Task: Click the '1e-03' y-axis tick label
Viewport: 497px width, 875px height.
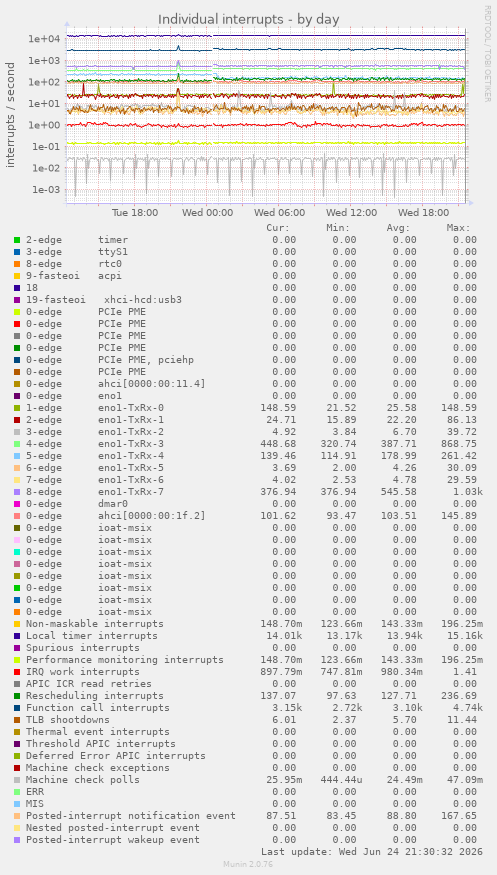Action: click(x=46, y=190)
